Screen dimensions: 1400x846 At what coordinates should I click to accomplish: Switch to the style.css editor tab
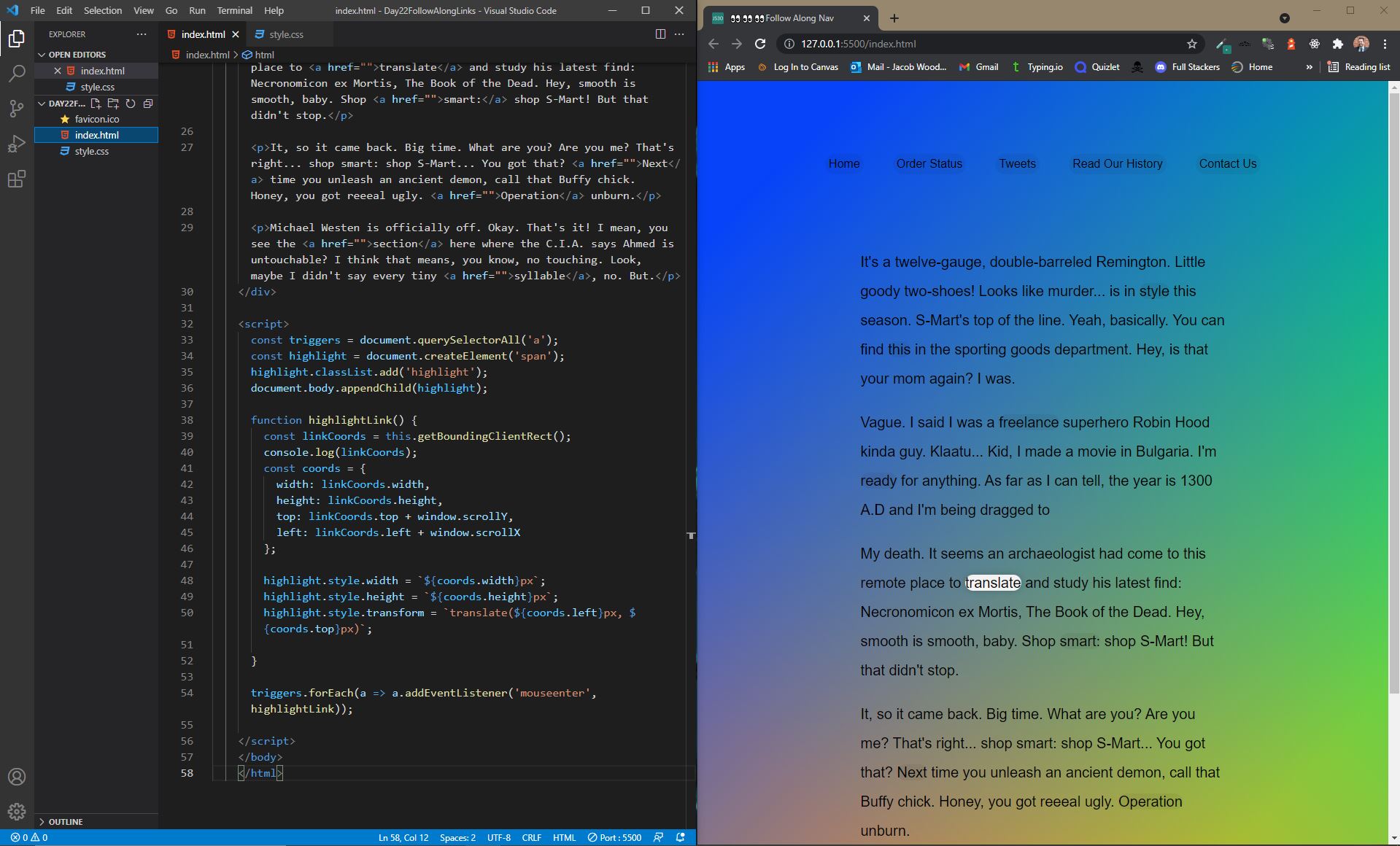click(x=286, y=34)
